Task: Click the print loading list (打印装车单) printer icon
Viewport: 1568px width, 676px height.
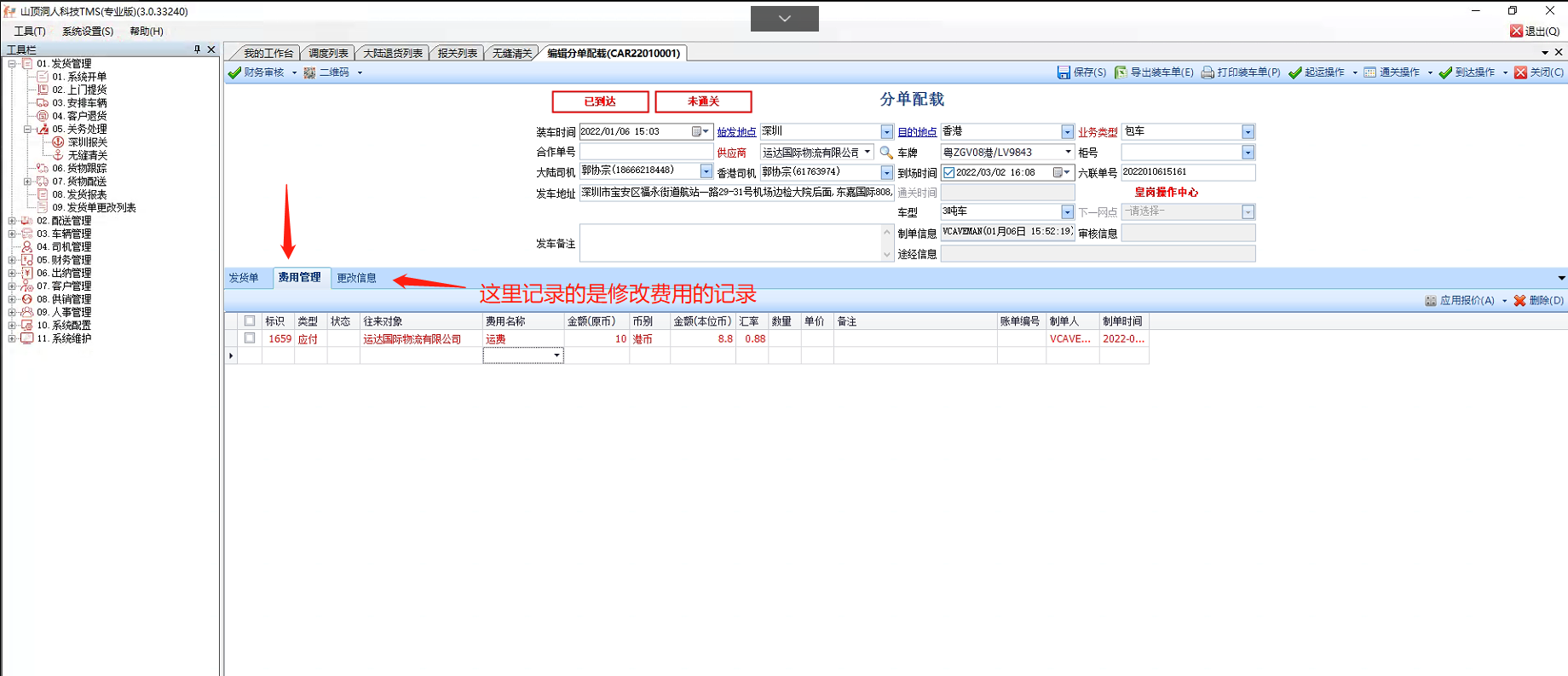Action: click(1208, 72)
